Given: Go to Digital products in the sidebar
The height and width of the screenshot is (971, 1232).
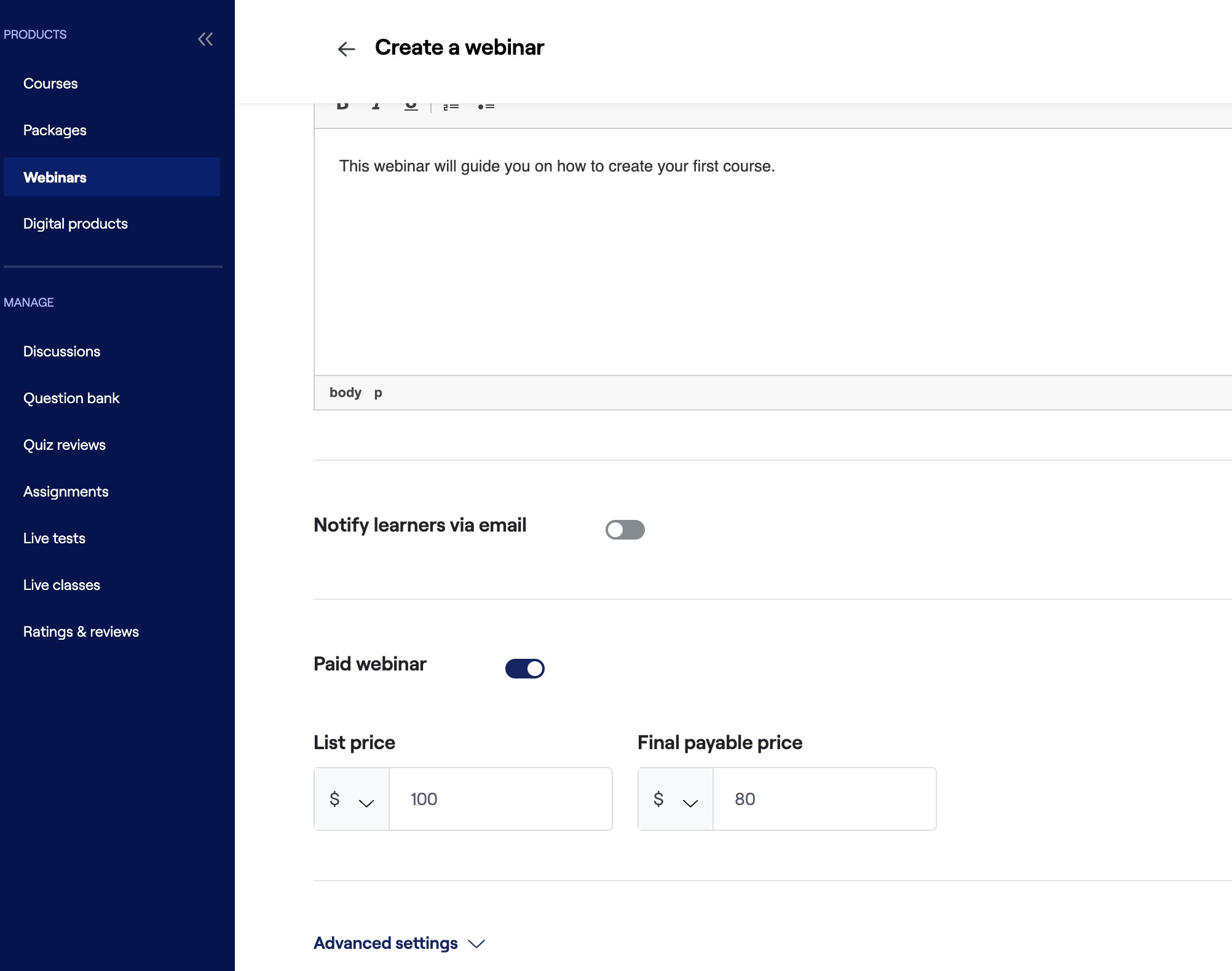Looking at the screenshot, I should (x=76, y=224).
